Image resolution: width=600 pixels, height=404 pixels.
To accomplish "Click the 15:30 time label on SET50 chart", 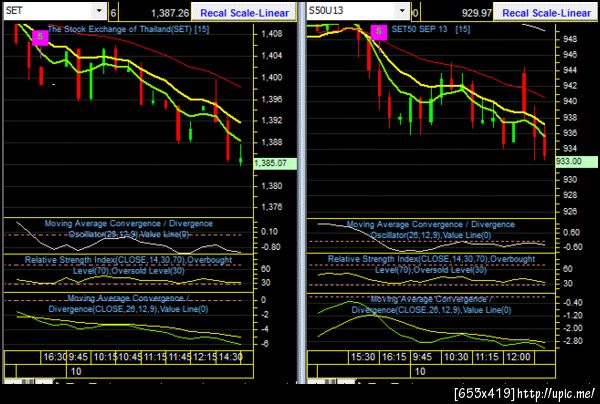I will [x=363, y=357].
